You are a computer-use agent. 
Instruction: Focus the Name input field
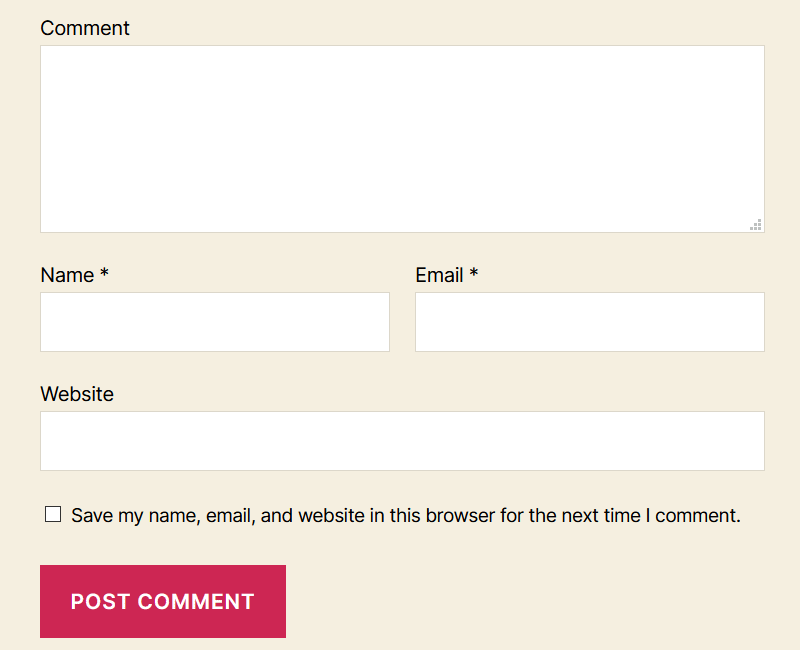click(x=214, y=322)
